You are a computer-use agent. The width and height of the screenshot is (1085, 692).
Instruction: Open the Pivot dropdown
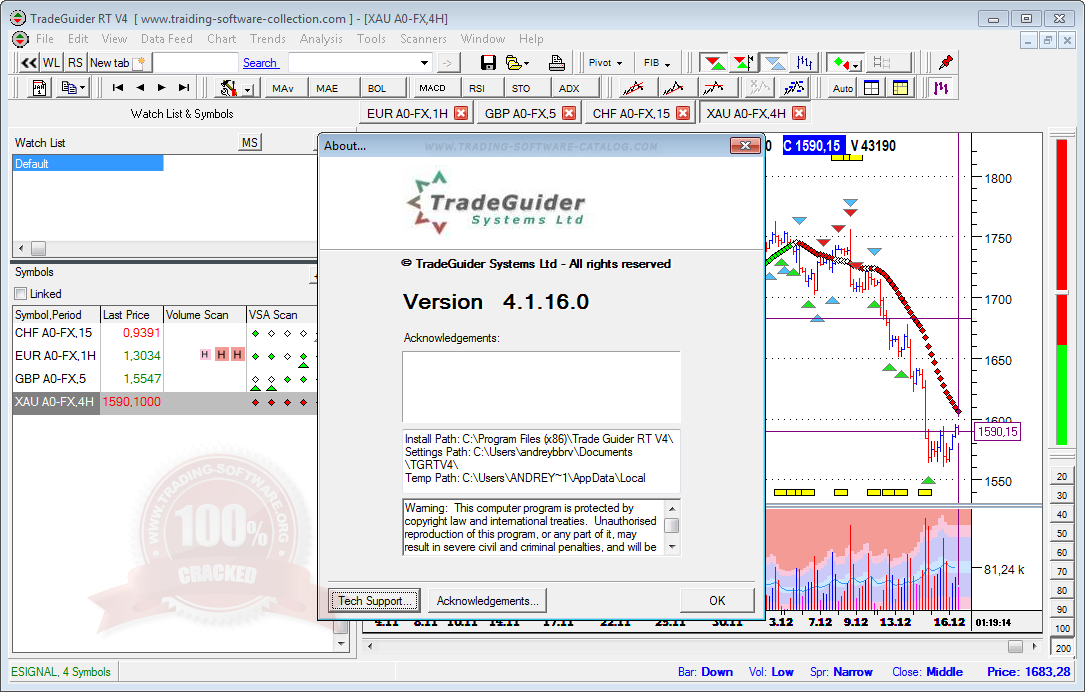606,62
